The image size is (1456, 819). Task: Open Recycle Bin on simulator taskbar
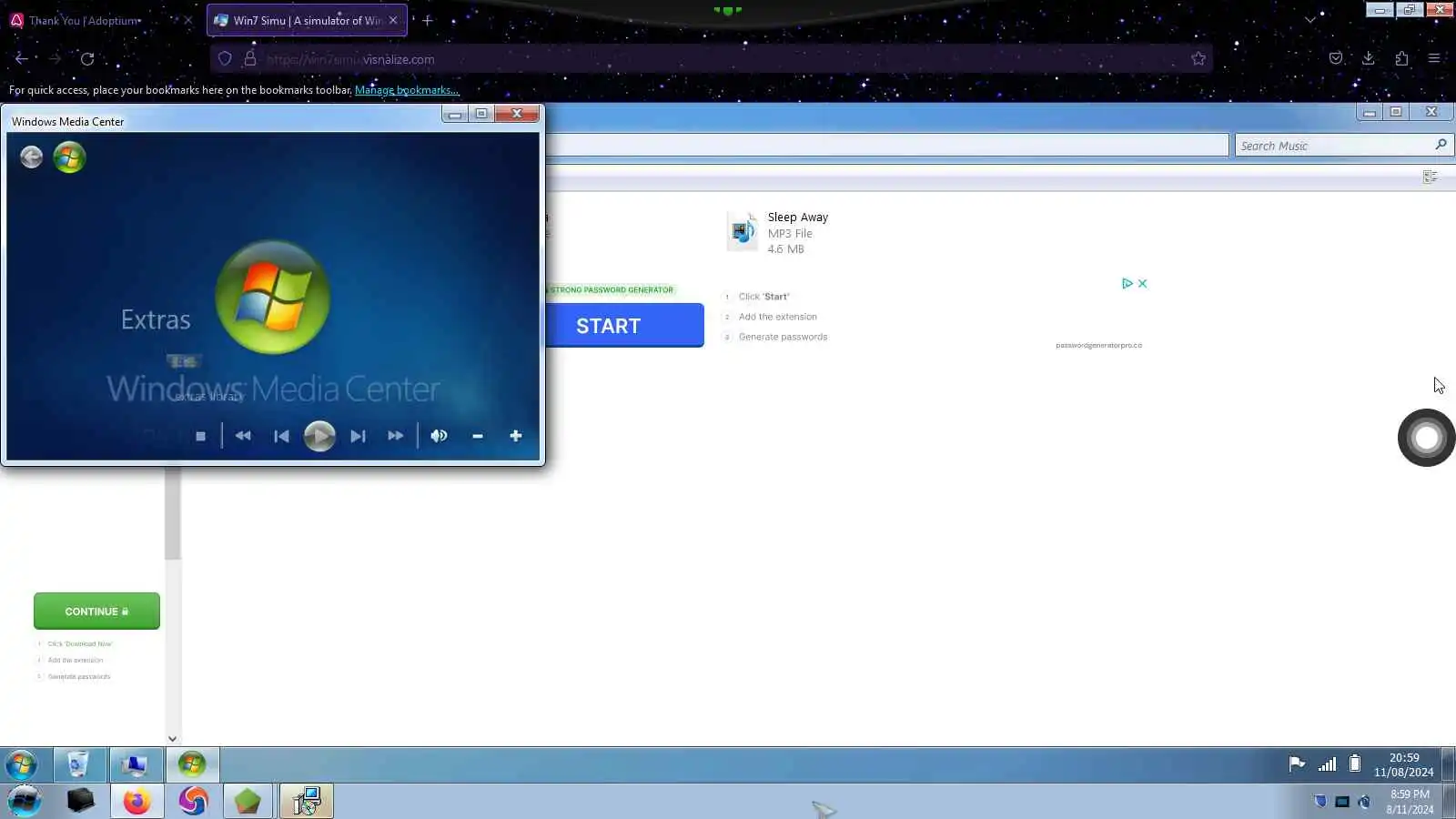(x=78, y=764)
